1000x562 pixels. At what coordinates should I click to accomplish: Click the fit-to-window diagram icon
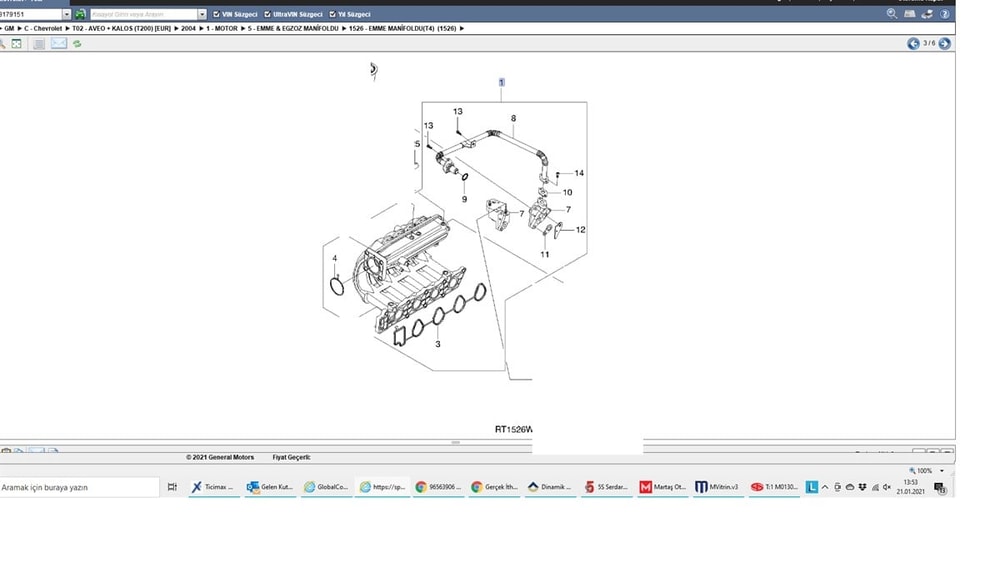pyautogui.click(x=17, y=43)
